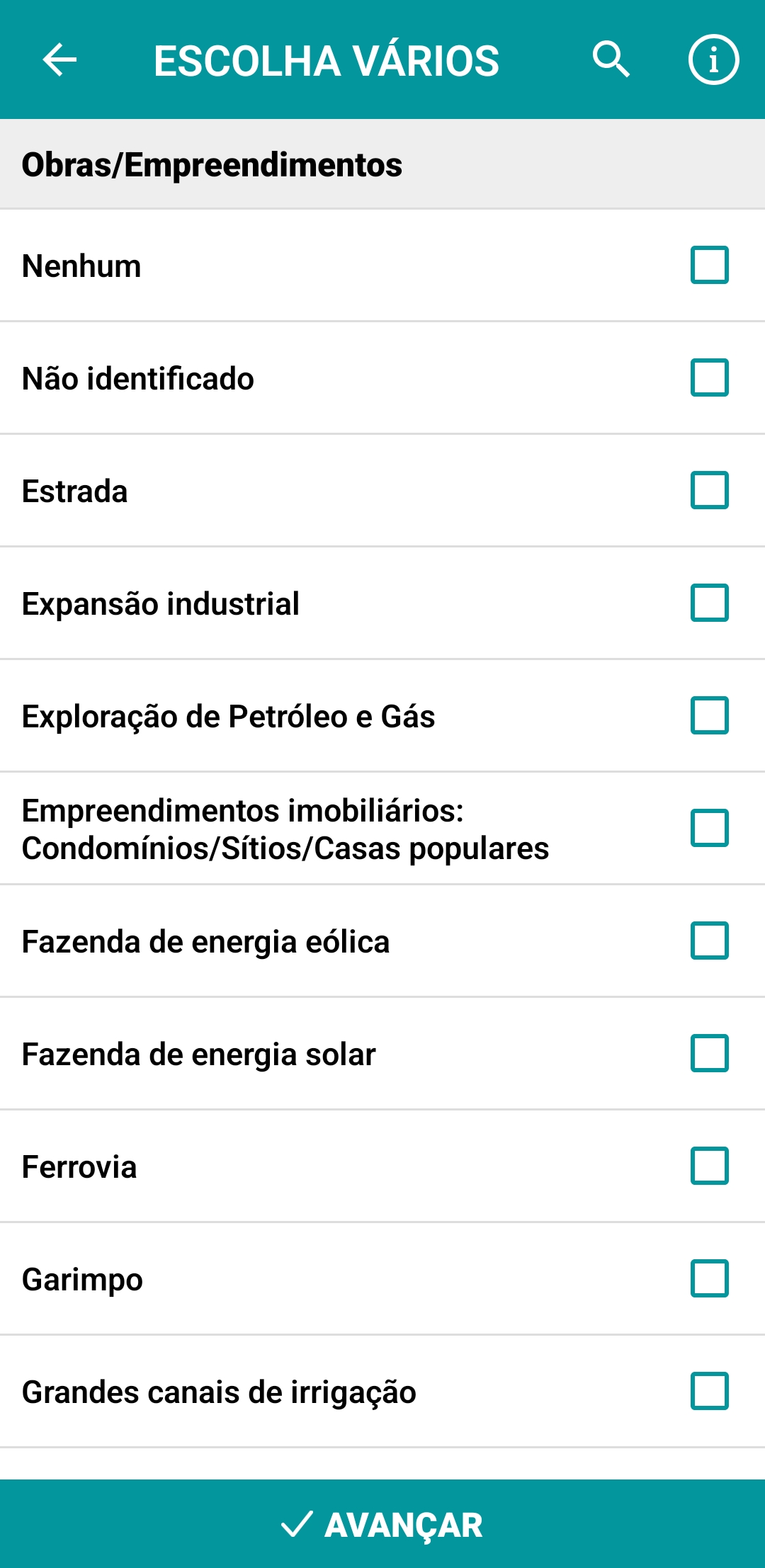Tap the Ferrovia list item label
Screen dimensions: 765x1568
[79, 1167]
